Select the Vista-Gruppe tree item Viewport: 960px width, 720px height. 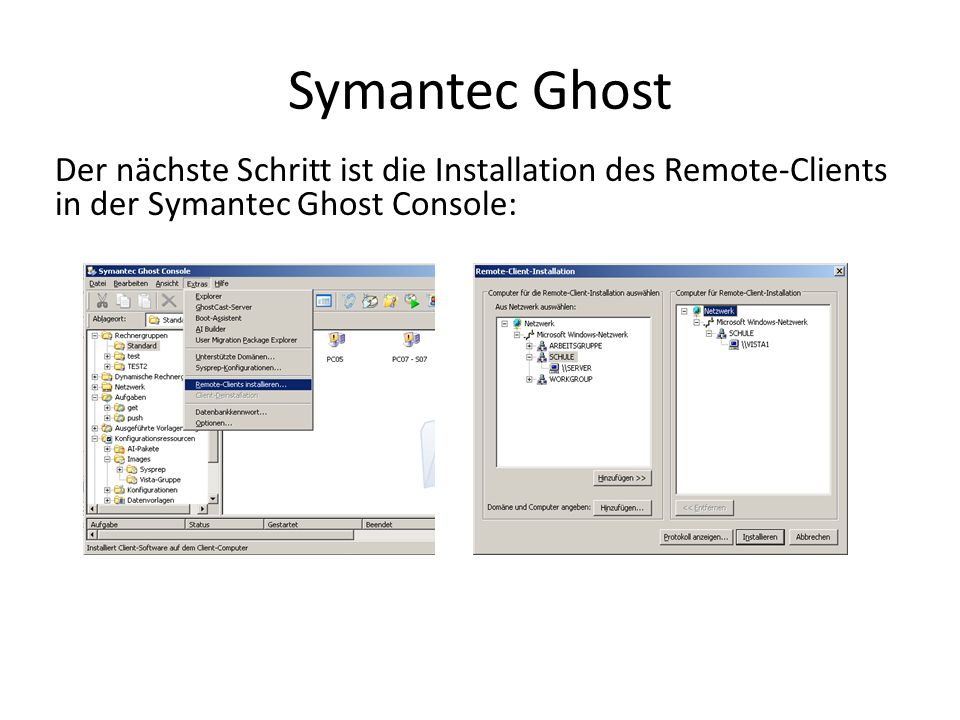pos(160,480)
